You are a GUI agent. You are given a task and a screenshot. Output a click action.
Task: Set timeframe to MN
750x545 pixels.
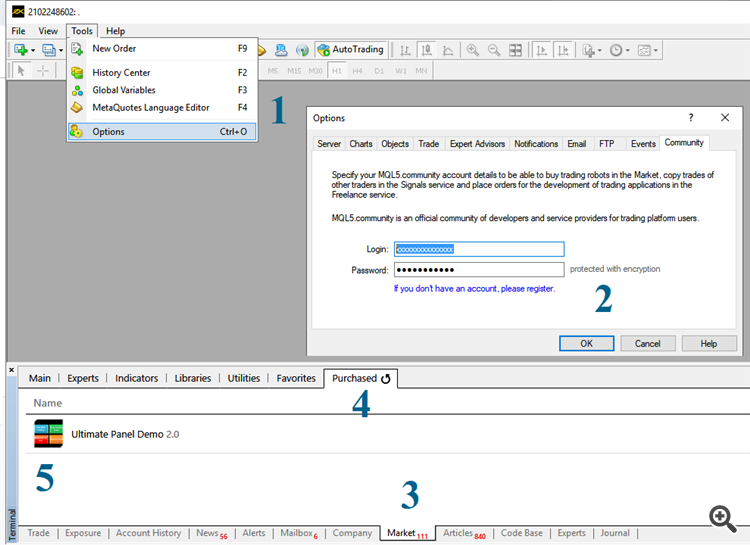[421, 71]
